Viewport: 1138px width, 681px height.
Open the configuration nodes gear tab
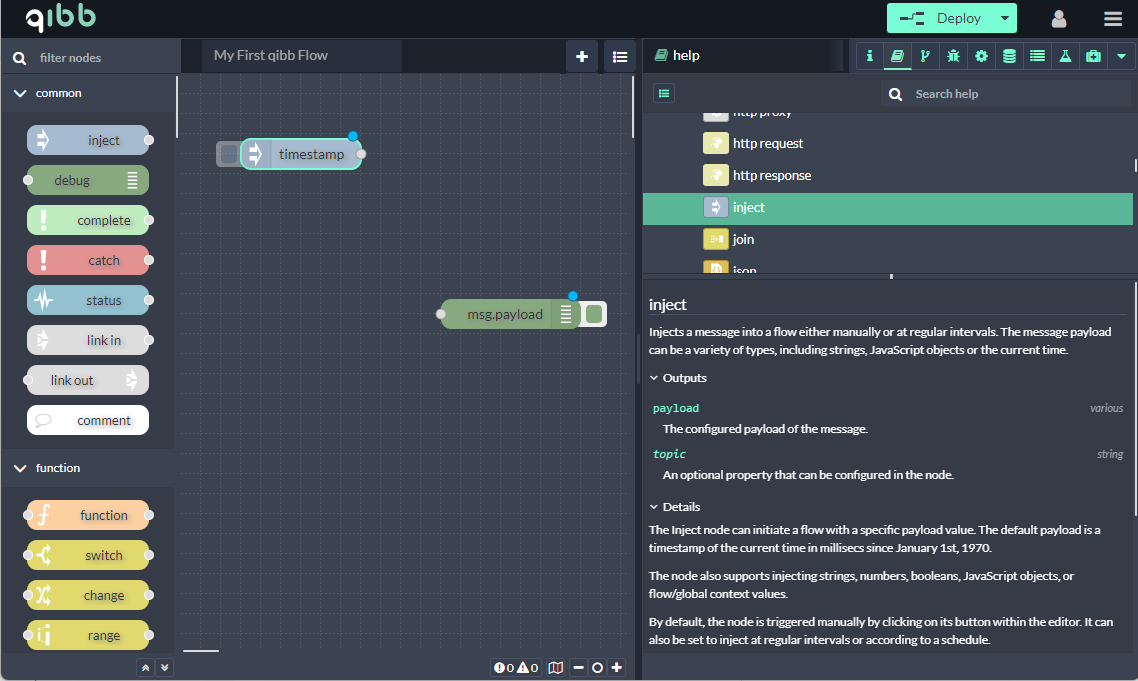click(x=981, y=56)
